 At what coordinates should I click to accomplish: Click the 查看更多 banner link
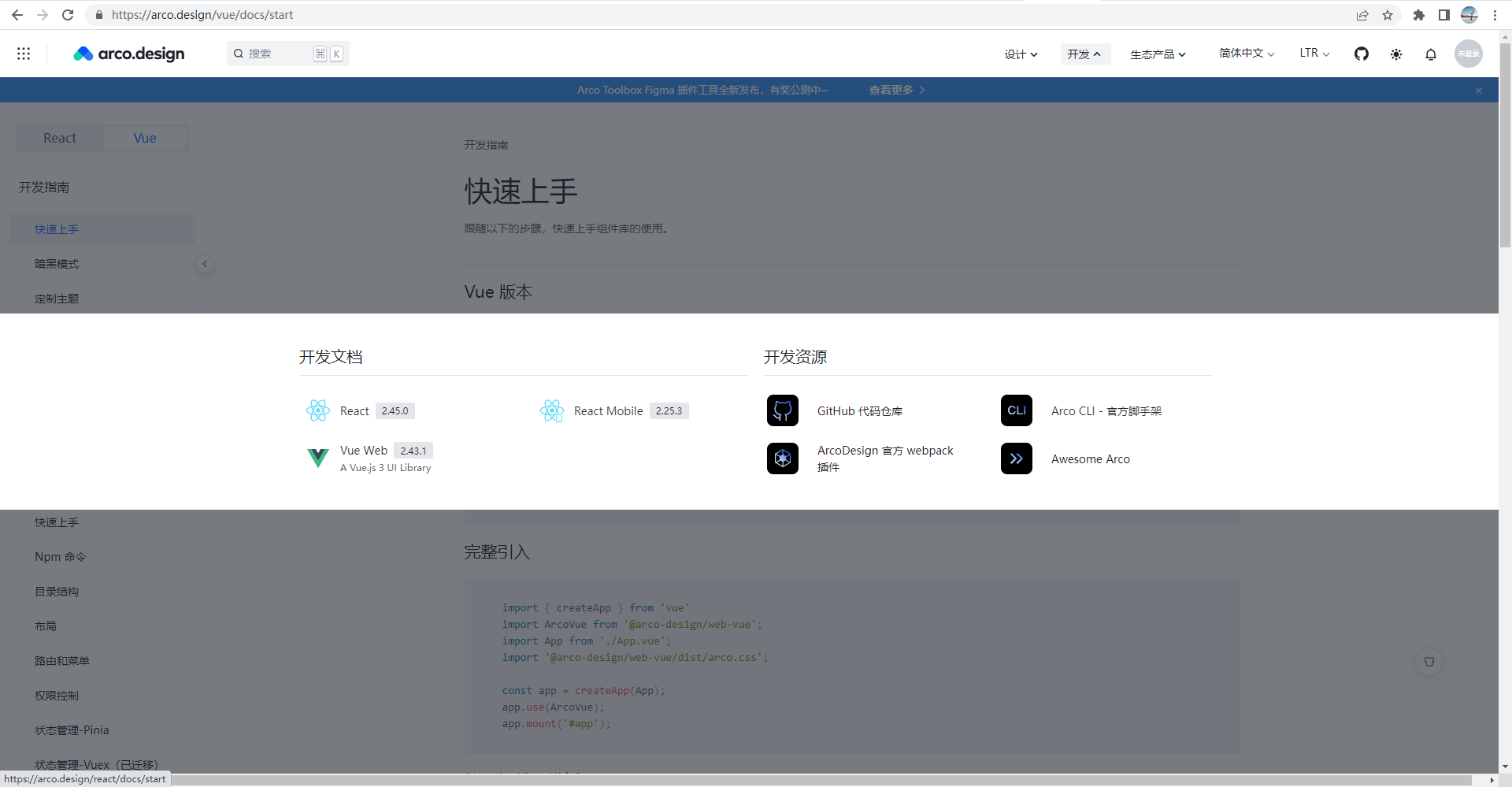click(x=897, y=90)
